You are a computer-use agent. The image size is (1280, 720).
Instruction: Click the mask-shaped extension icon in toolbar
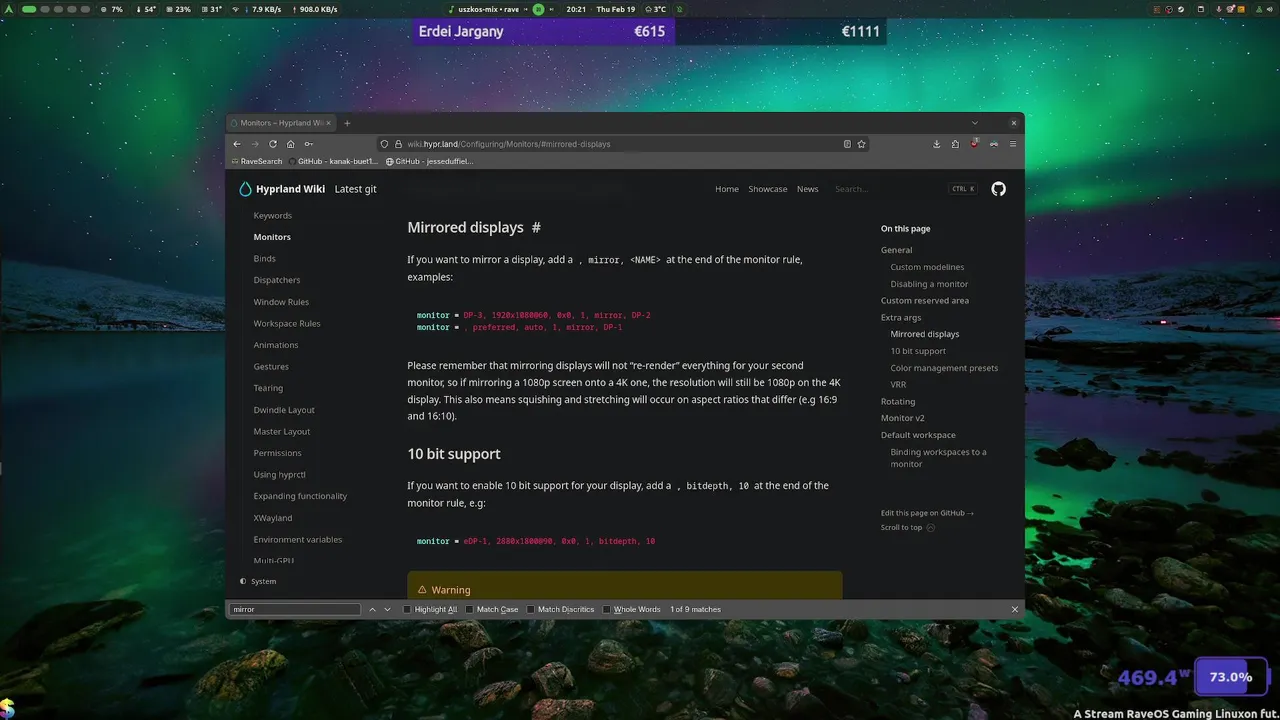(994, 144)
